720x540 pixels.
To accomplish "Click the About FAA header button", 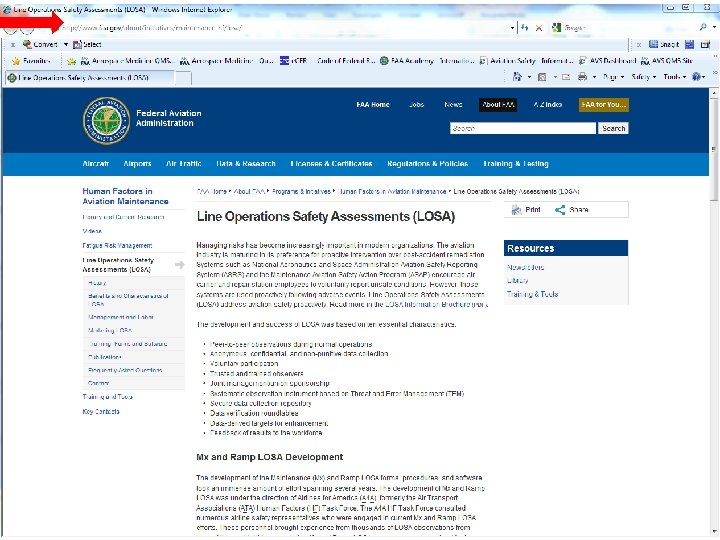I will [498, 105].
